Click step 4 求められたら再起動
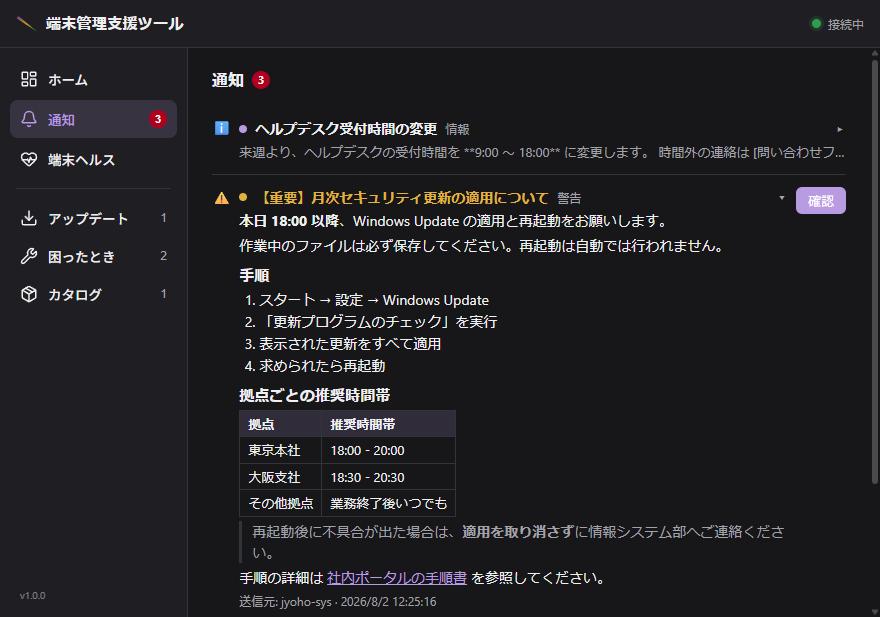Image resolution: width=880 pixels, height=617 pixels. pyautogui.click(x=315, y=365)
